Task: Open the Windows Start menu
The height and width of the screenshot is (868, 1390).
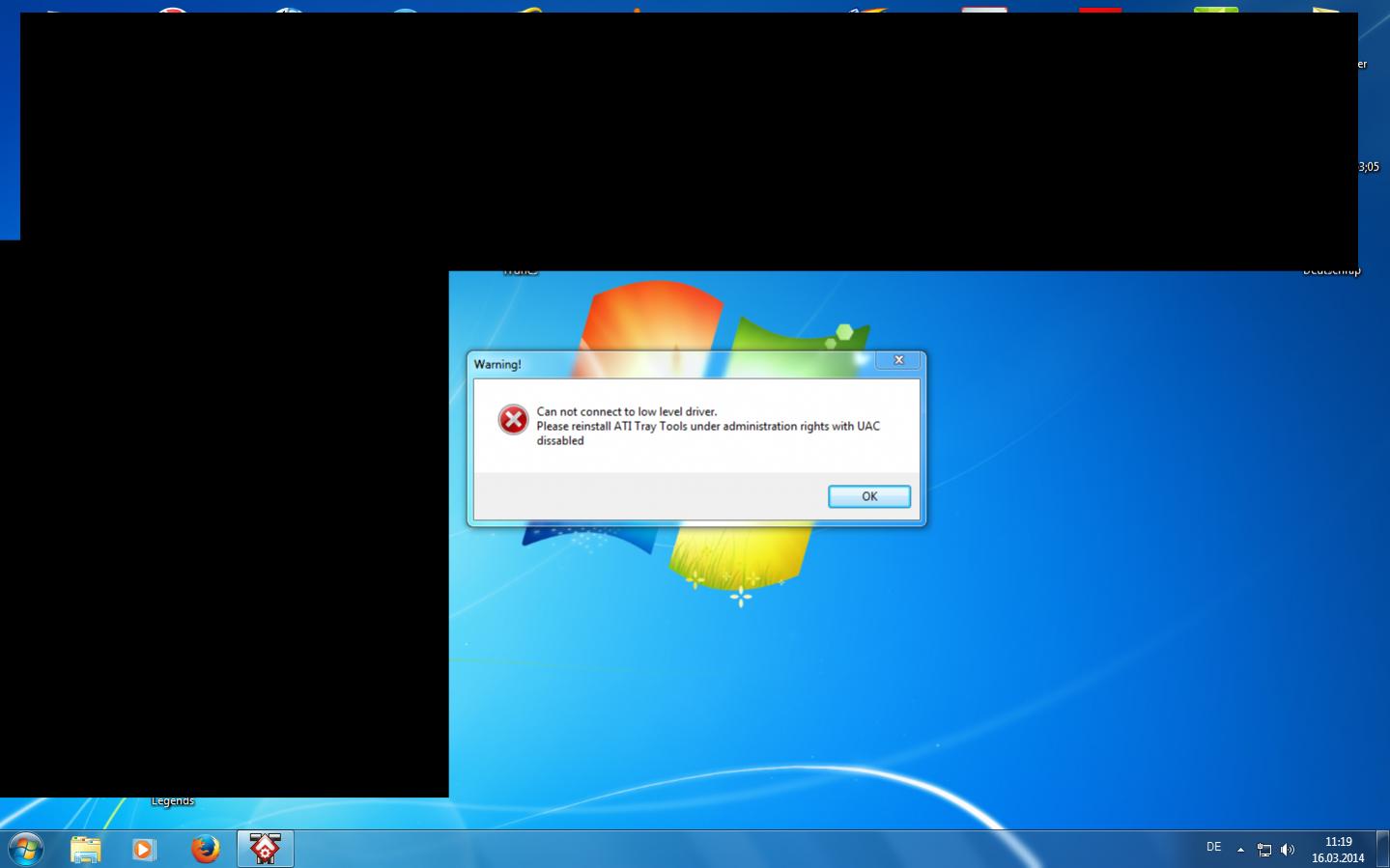Action: point(26,849)
